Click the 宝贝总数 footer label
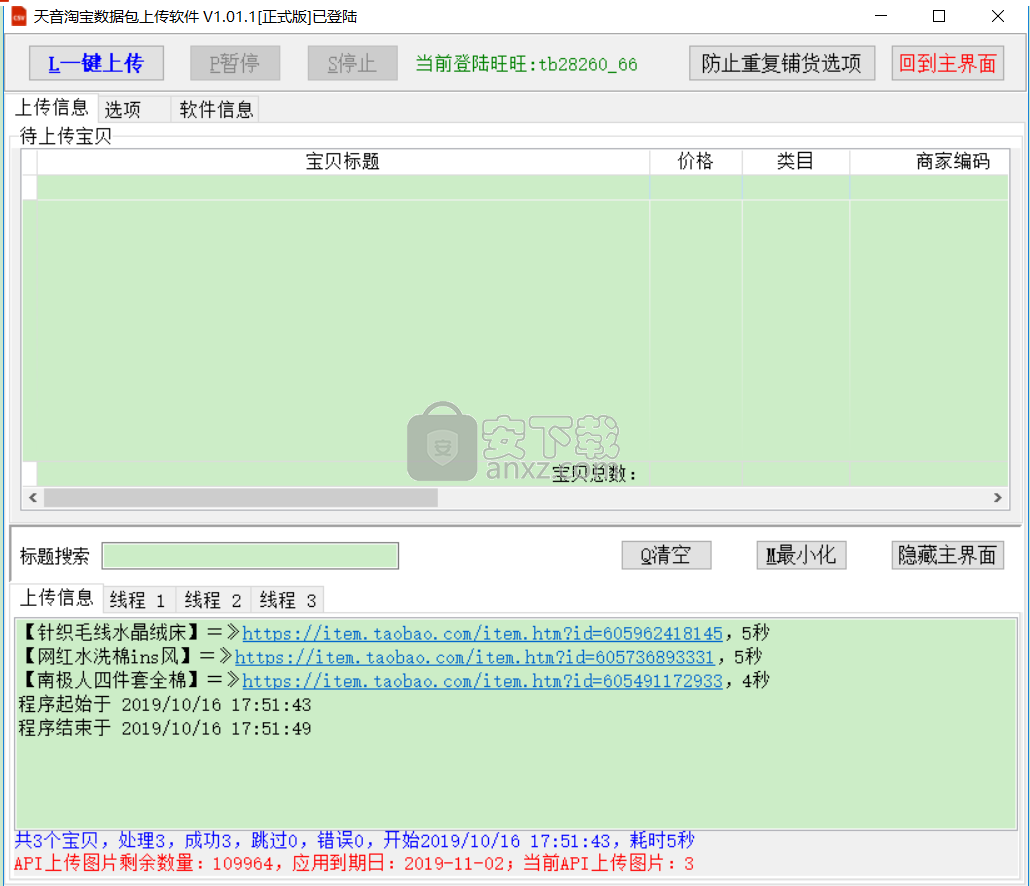This screenshot has width=1030, height=886. [594, 474]
